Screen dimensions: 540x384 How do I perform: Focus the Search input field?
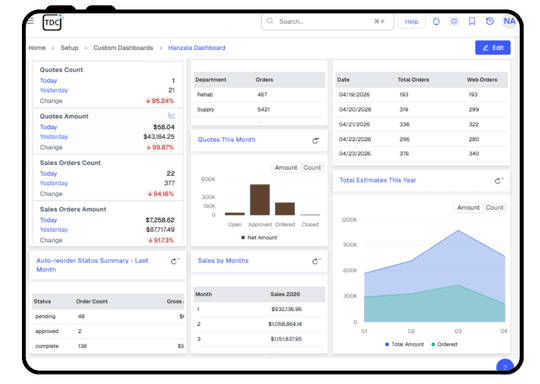(x=327, y=21)
